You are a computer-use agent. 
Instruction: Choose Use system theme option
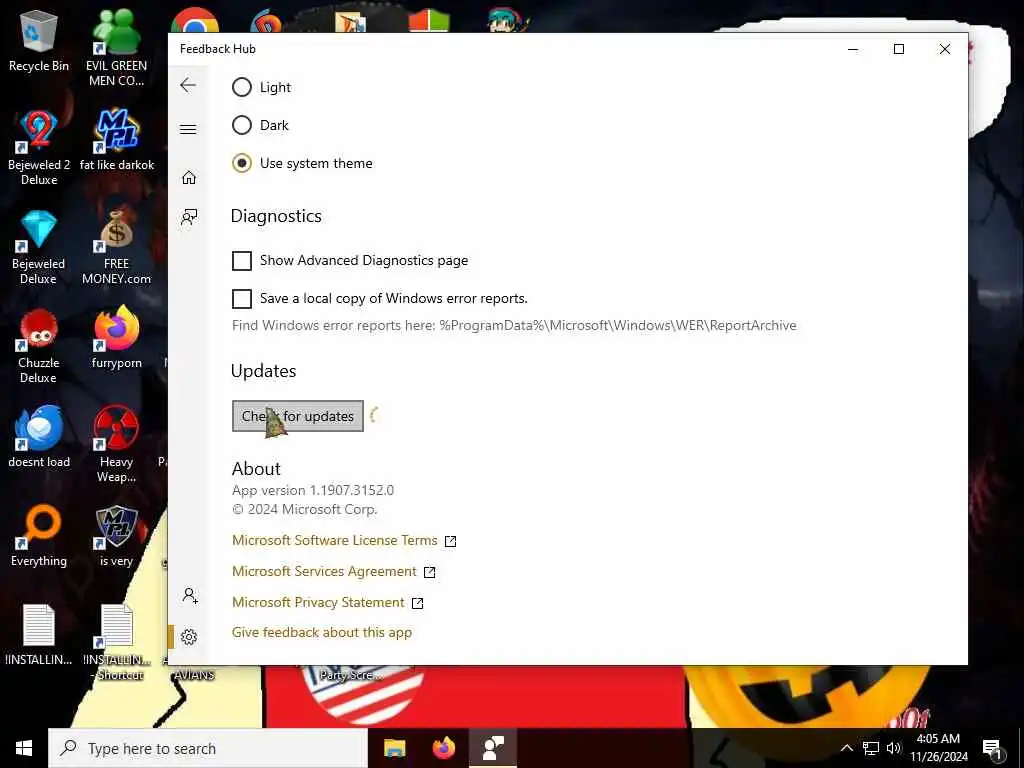(x=242, y=163)
